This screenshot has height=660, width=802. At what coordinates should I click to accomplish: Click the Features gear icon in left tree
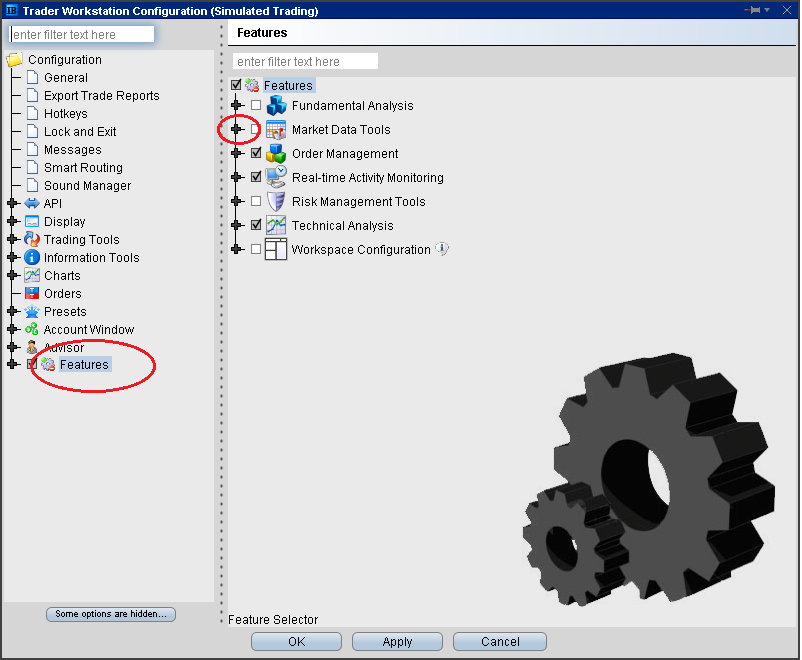pos(48,364)
